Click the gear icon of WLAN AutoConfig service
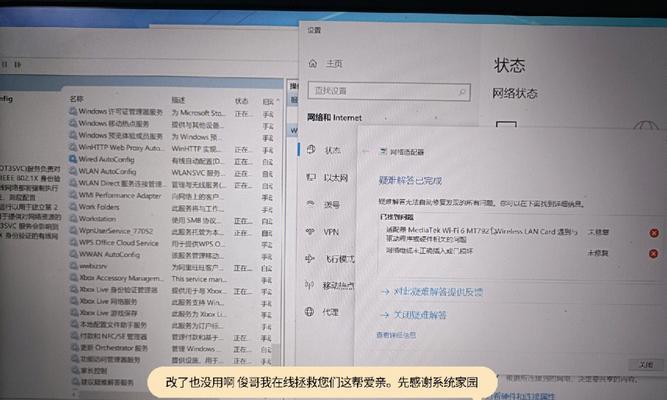The image size is (667, 400). [73, 171]
